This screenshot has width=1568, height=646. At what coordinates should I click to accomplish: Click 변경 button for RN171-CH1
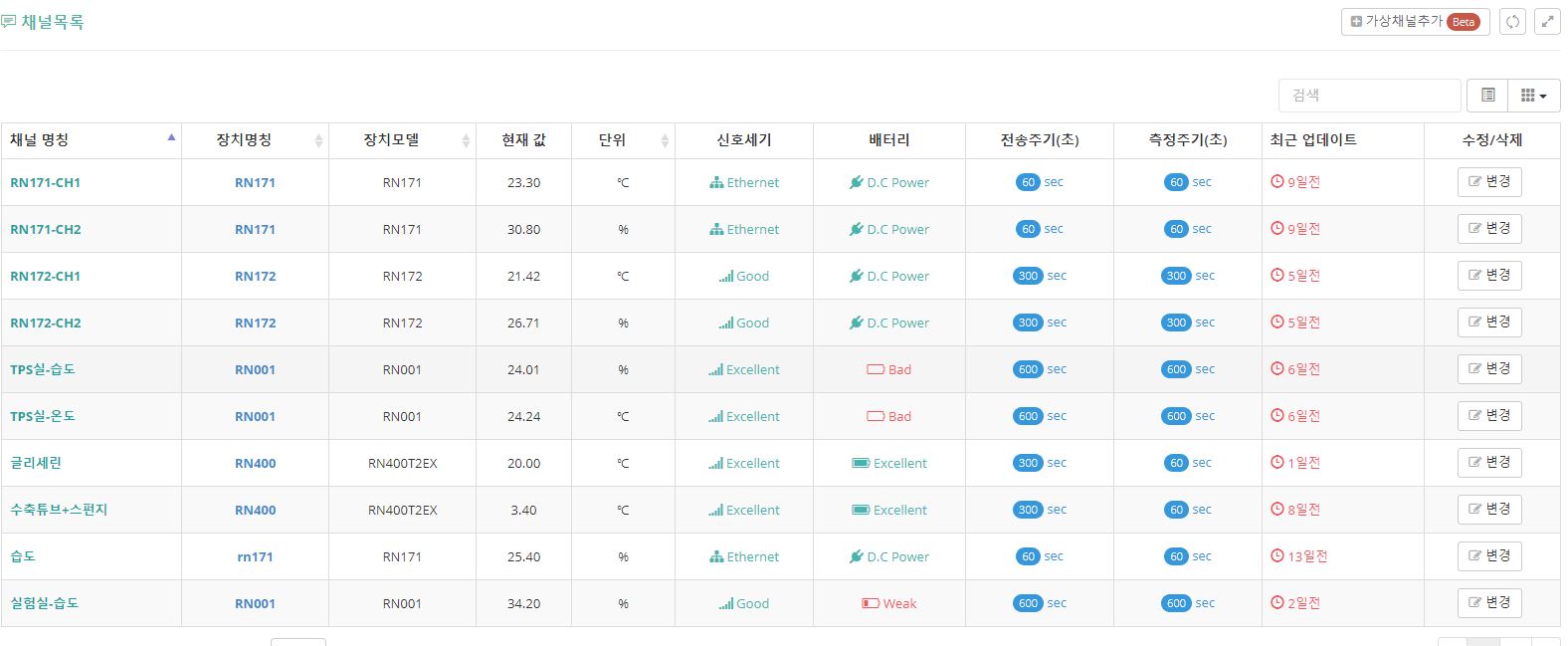(x=1489, y=182)
